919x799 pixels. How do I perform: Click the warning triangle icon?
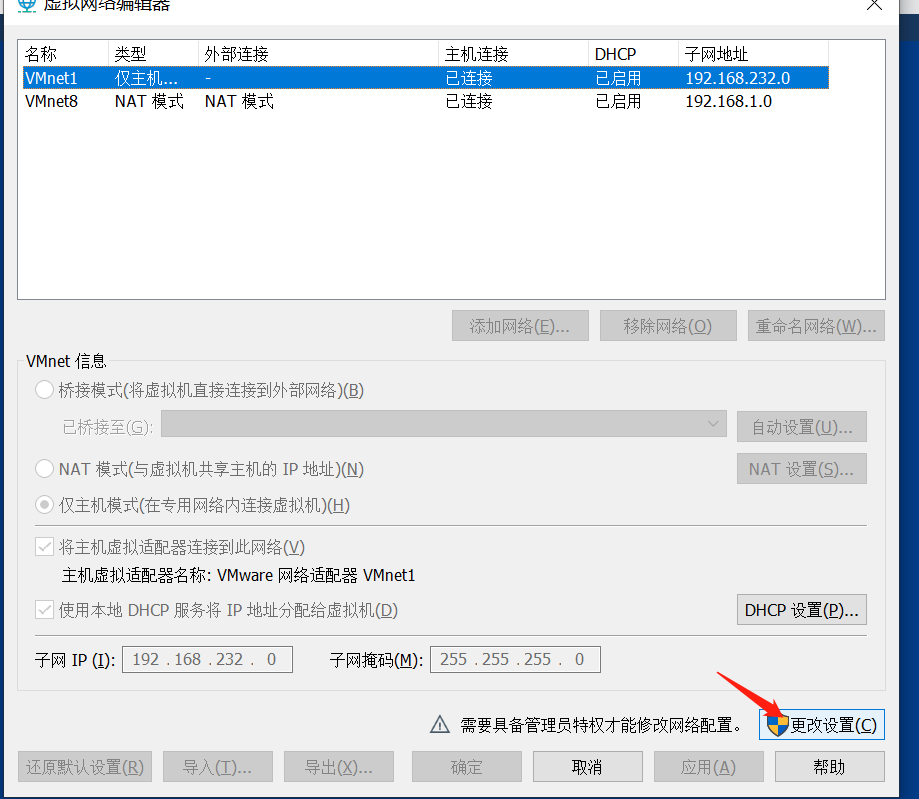tap(440, 725)
